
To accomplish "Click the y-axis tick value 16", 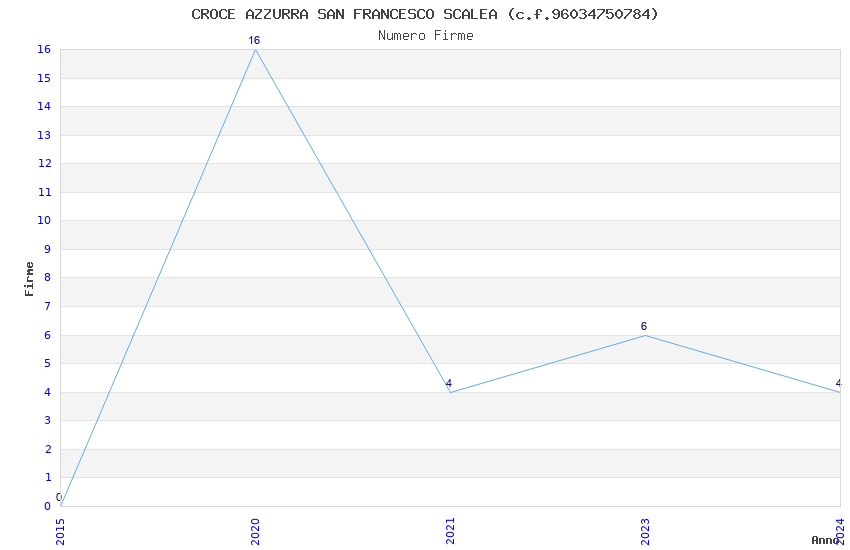I will pyautogui.click(x=44, y=50).
